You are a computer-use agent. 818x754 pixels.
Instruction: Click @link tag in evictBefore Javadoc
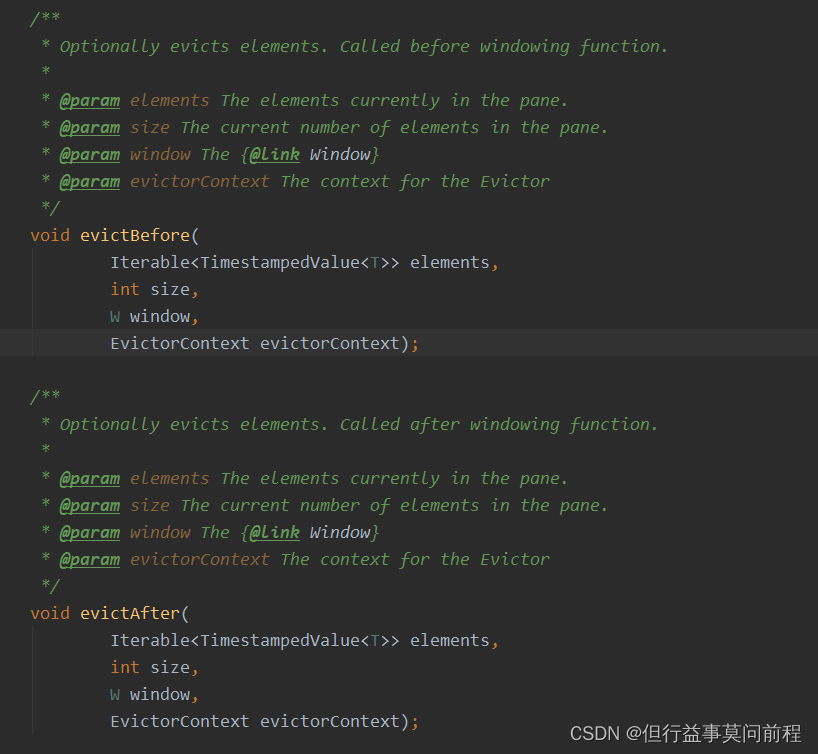pos(274,154)
